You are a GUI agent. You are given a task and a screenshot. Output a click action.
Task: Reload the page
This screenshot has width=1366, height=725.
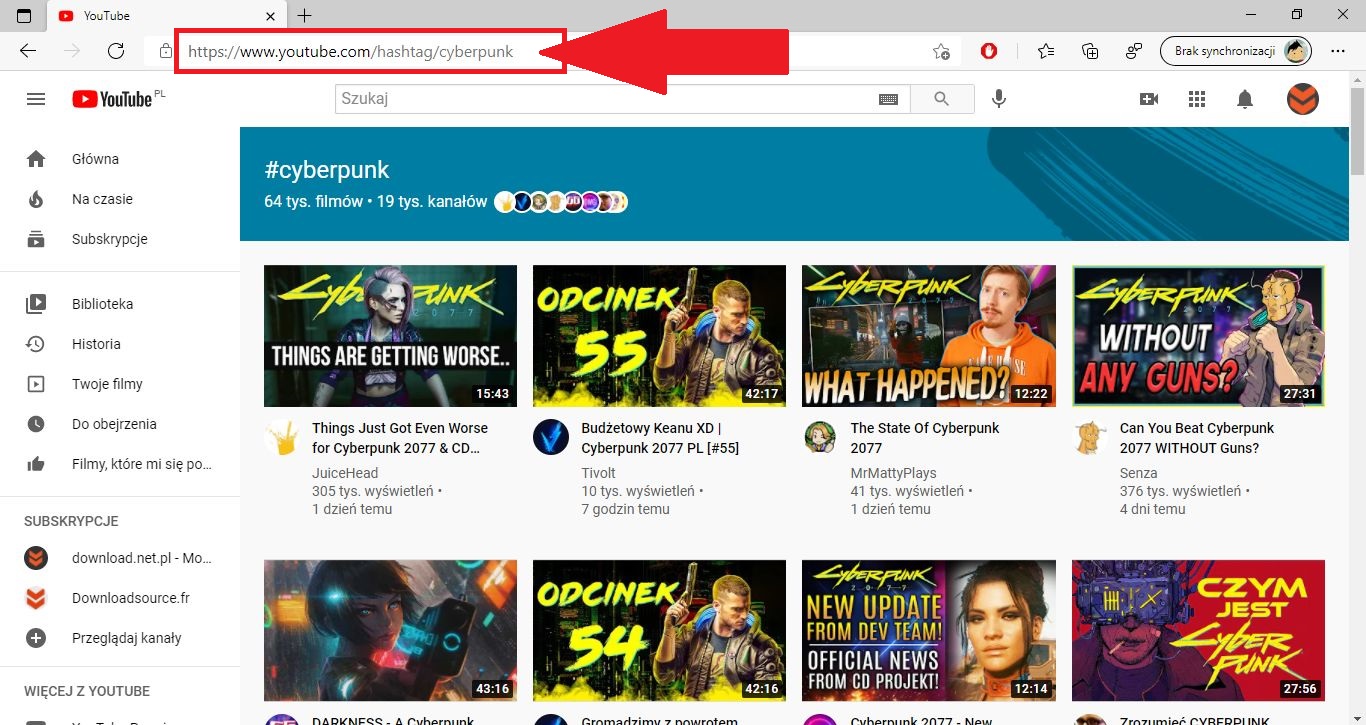tap(116, 51)
